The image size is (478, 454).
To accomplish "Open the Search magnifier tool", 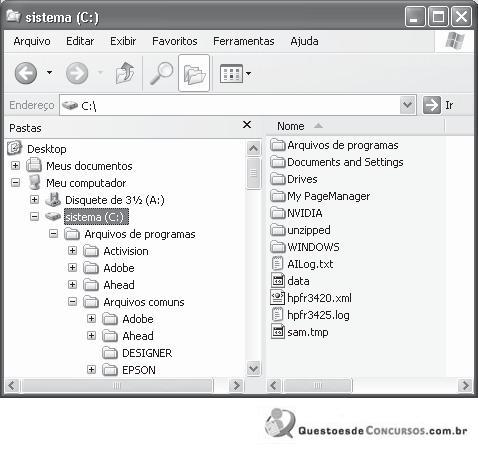I will (161, 73).
